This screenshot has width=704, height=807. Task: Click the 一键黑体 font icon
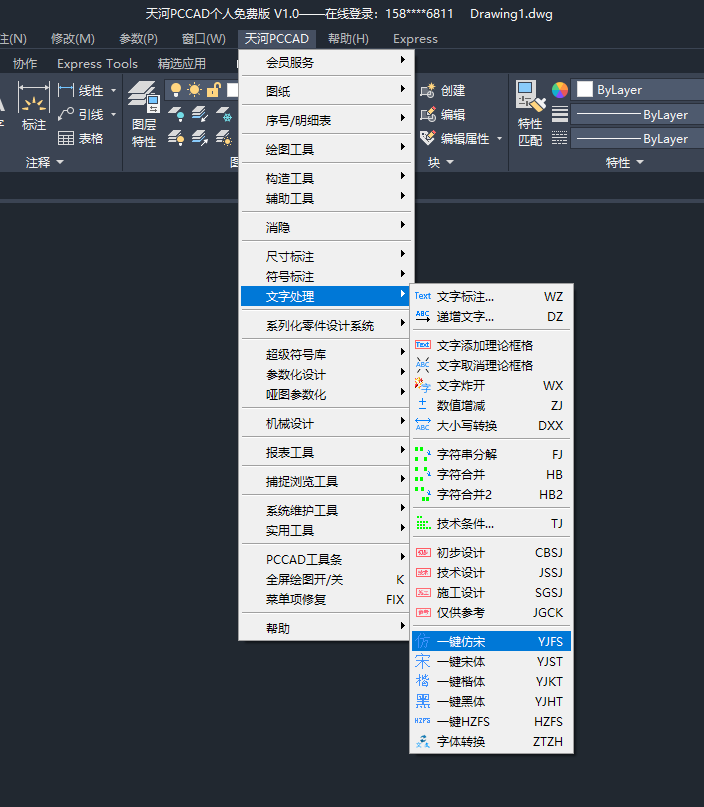coord(423,701)
